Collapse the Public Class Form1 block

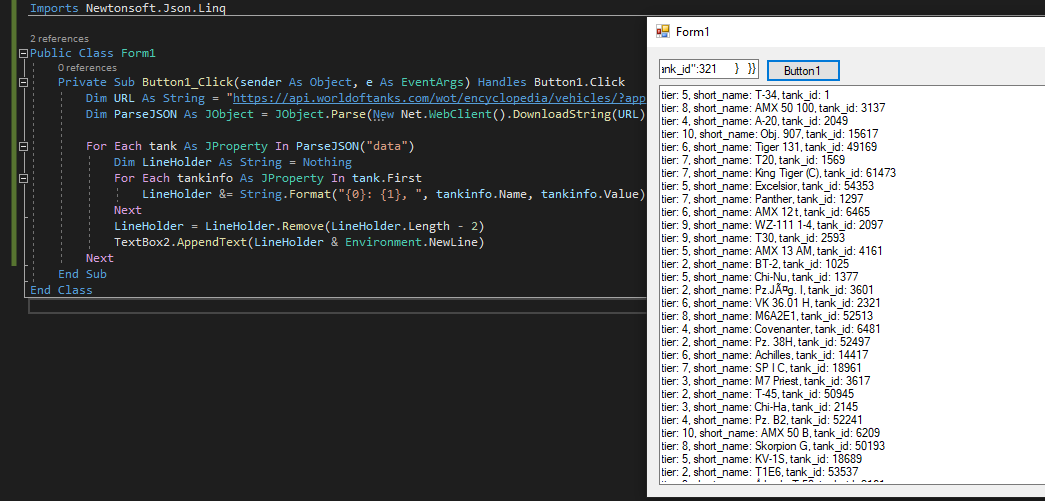(x=24, y=53)
